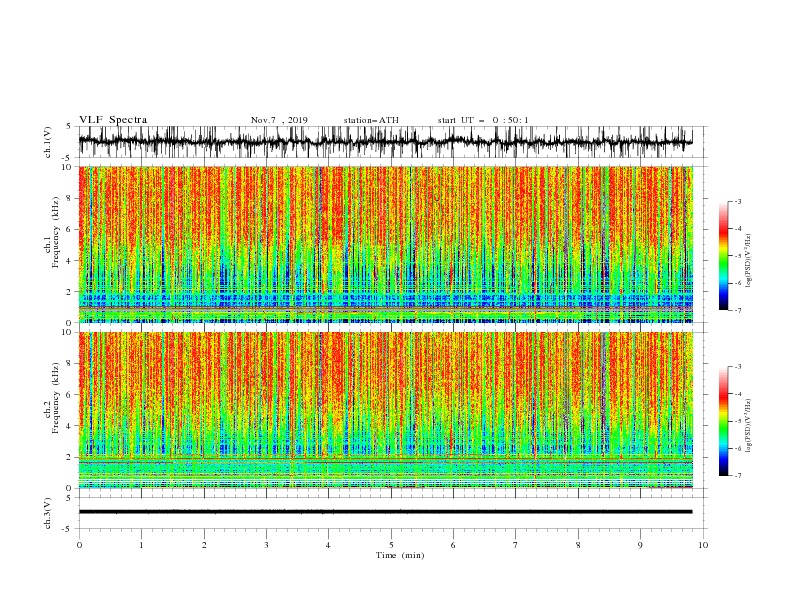The width and height of the screenshot is (792, 612).
Task: Click time axis tick label "10"
Action: (703, 545)
